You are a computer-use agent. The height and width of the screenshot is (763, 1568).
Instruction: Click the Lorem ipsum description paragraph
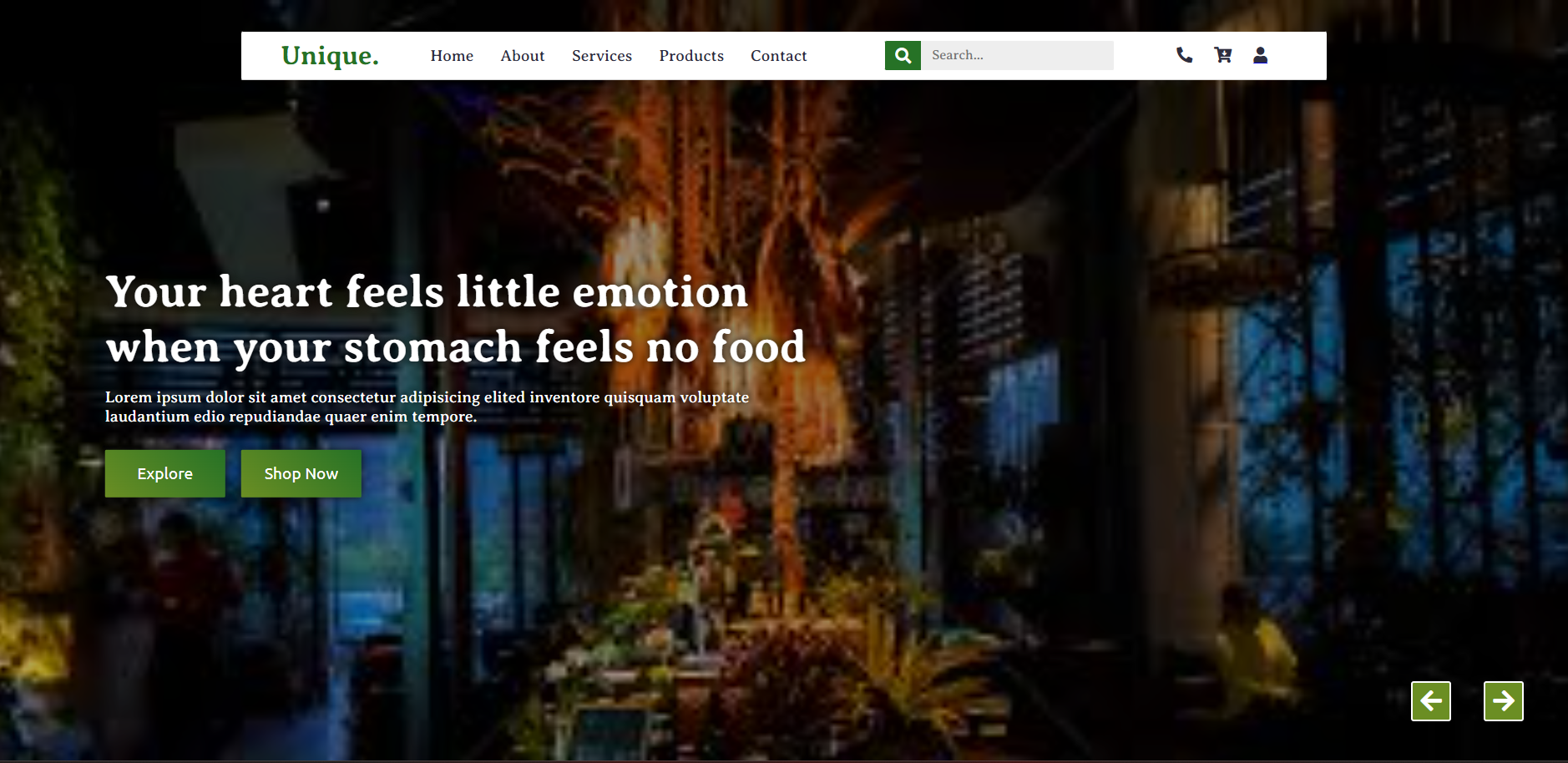(x=427, y=407)
